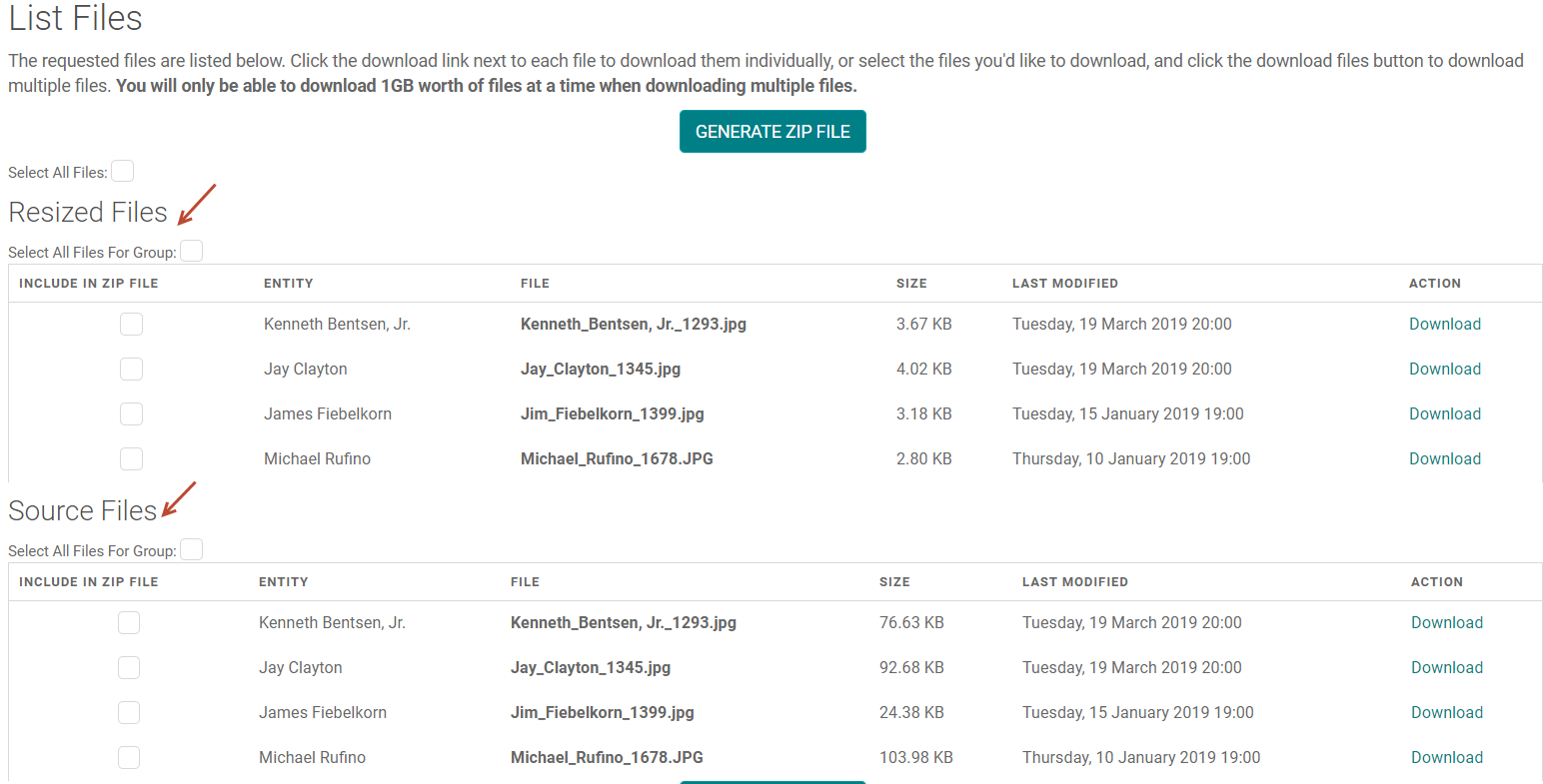
Task: Include resized Kenneth Bentsen file in zip
Action: coord(131,324)
